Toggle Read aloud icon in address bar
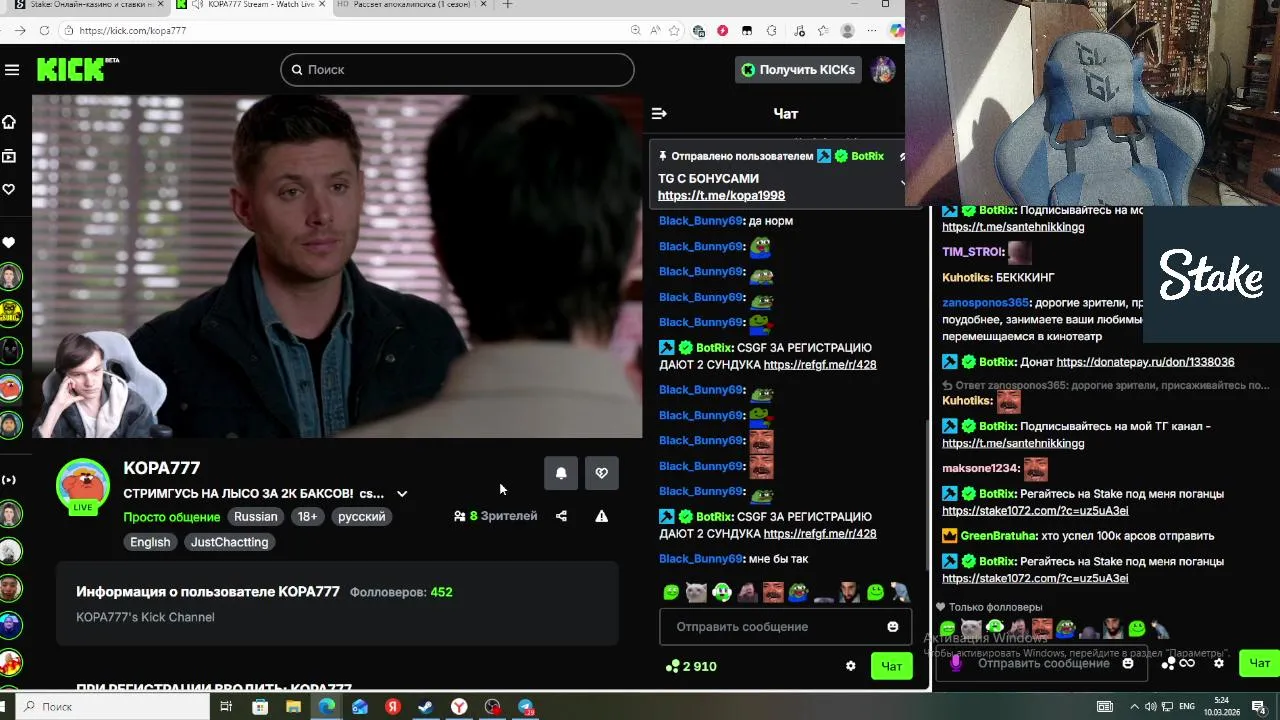 (x=655, y=31)
